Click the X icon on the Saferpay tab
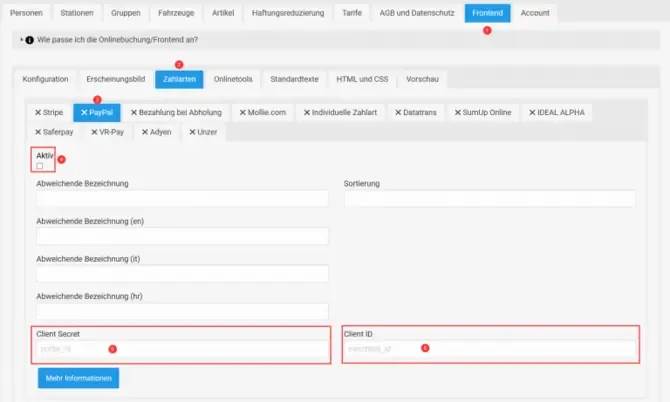This screenshot has height=402, width=670. coord(38,132)
